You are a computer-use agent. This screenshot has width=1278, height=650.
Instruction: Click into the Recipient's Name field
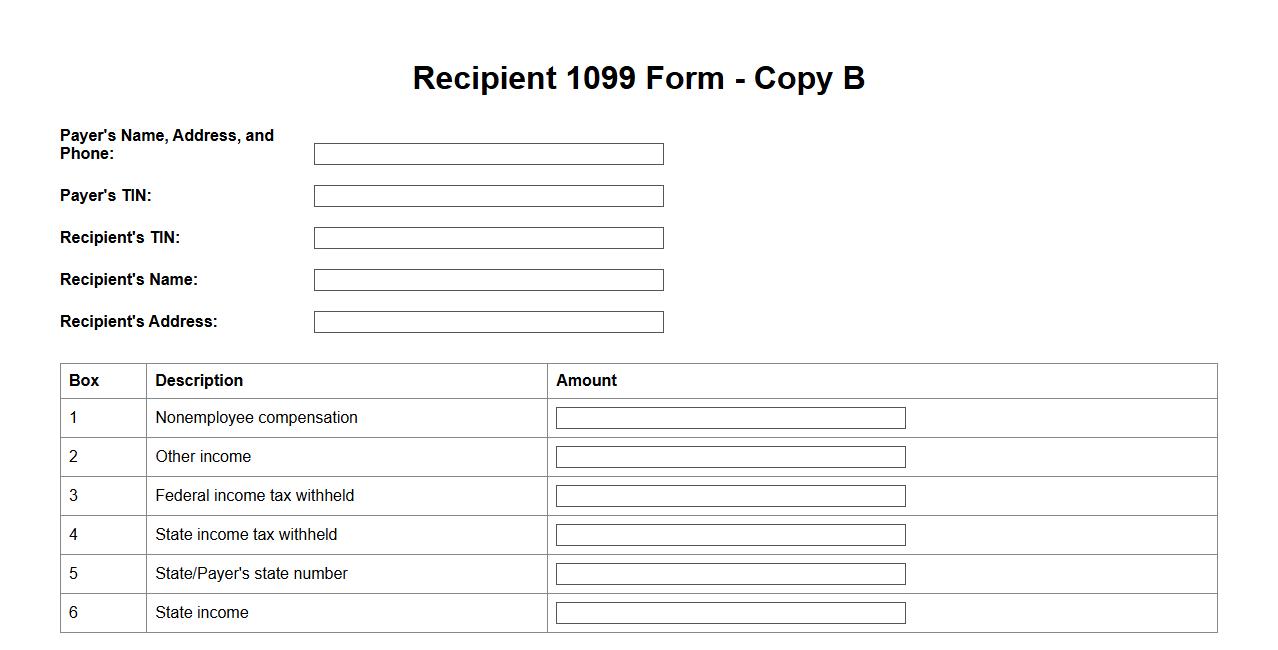488,280
